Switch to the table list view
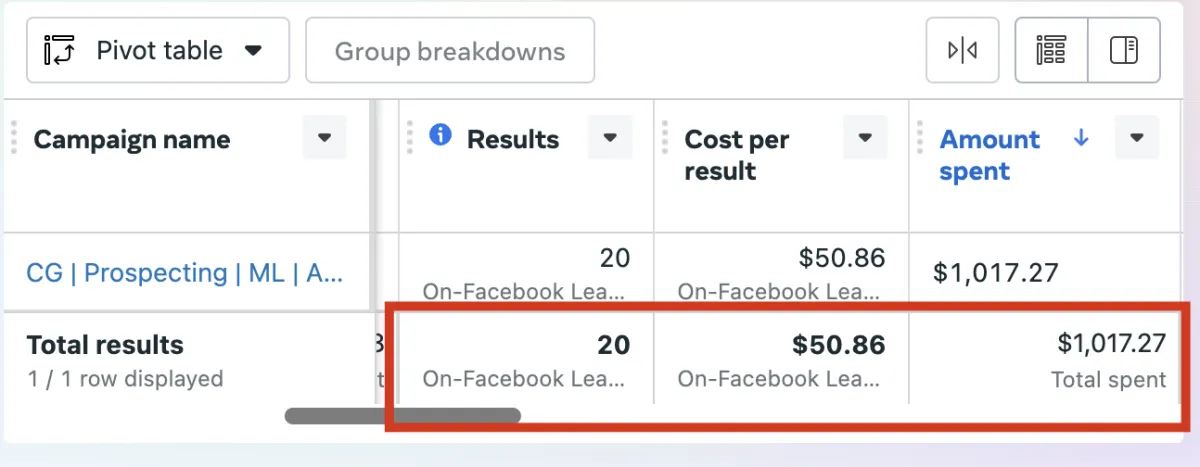 [x=1051, y=50]
